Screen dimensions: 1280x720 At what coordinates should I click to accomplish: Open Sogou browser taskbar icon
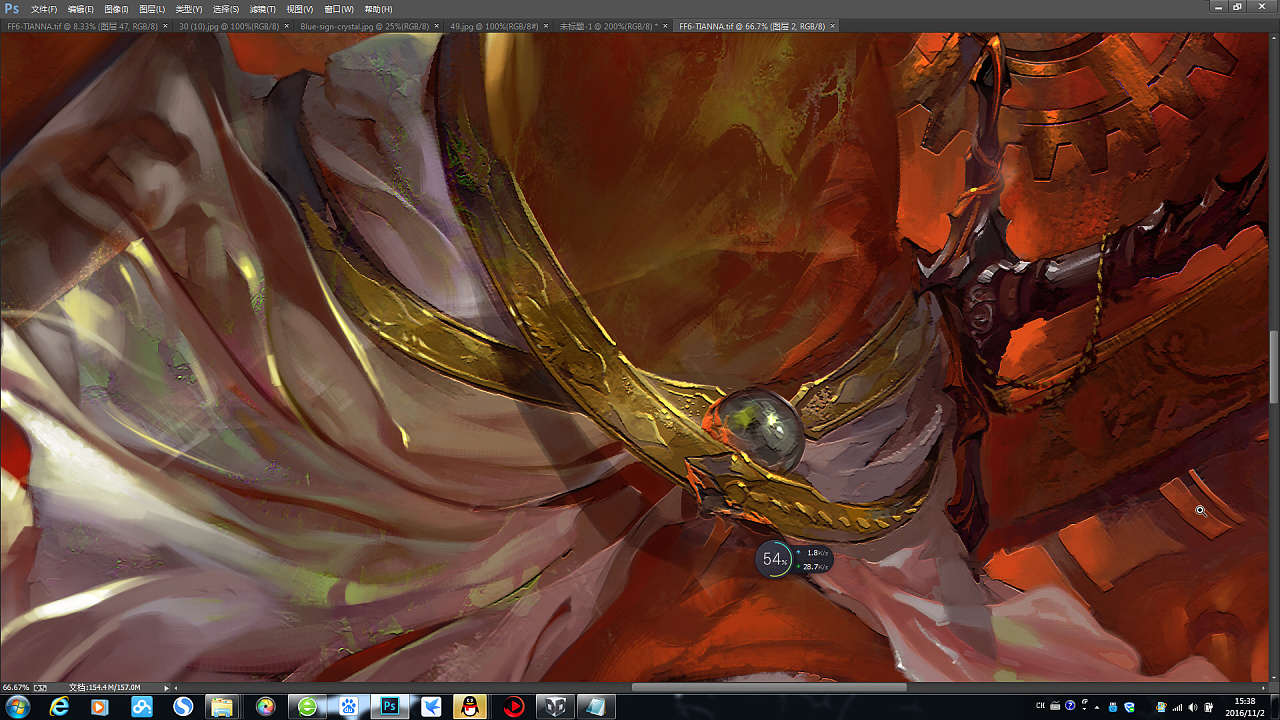[x=183, y=707]
